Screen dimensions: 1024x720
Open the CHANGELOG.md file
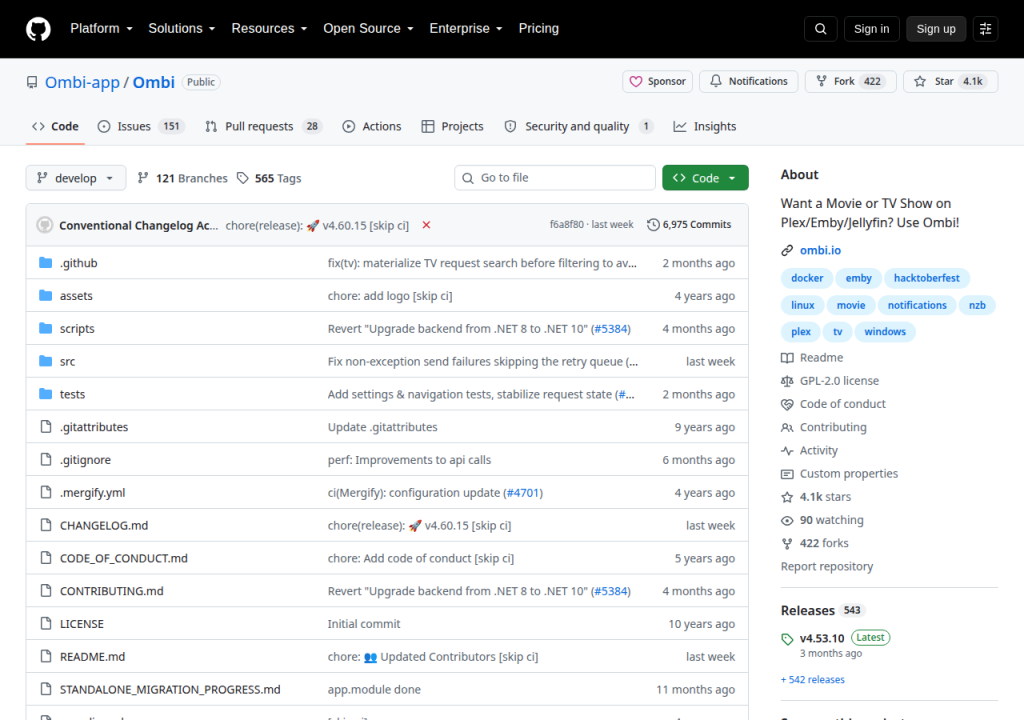[104, 525]
